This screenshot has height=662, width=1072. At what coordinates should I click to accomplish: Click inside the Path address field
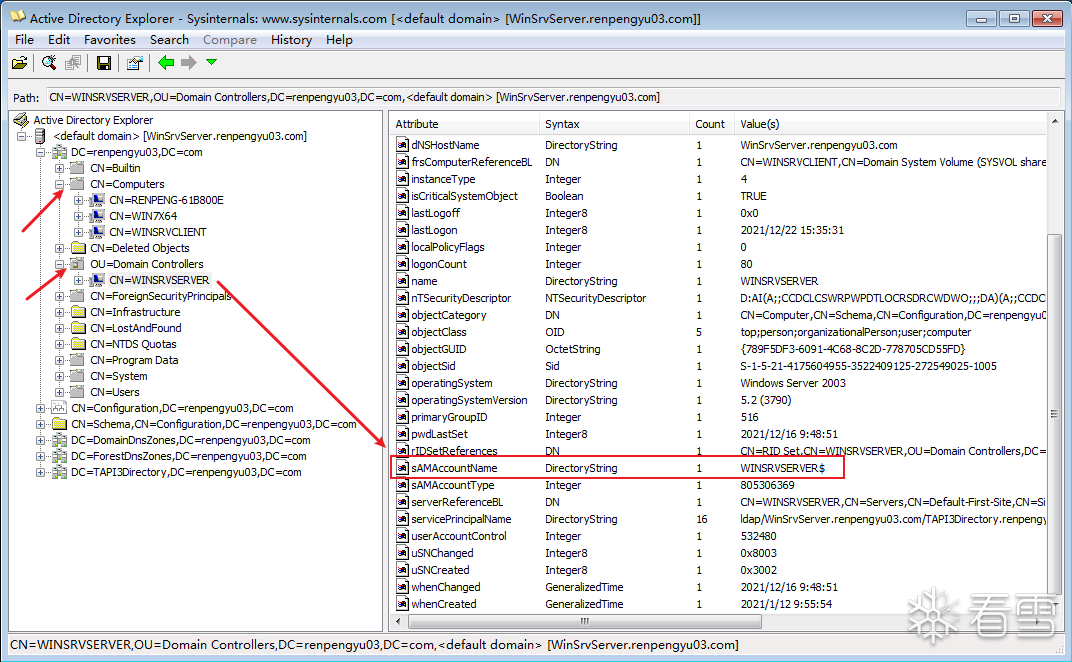pos(552,97)
